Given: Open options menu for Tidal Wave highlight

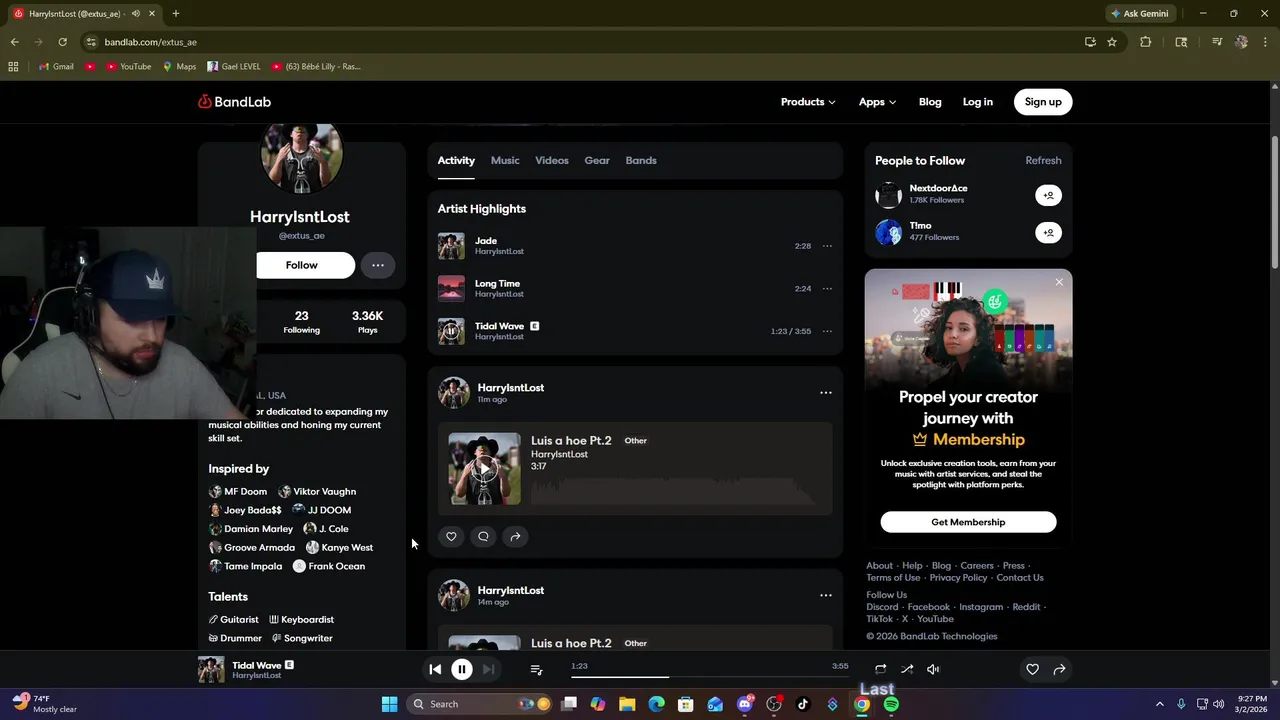Looking at the screenshot, I should 827,331.
